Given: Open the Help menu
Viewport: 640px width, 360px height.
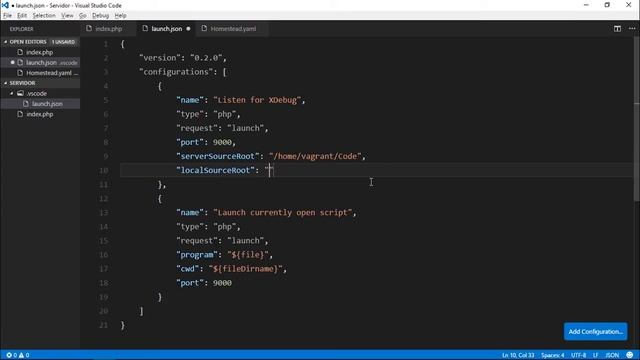Looking at the screenshot, I should pos(120,16).
